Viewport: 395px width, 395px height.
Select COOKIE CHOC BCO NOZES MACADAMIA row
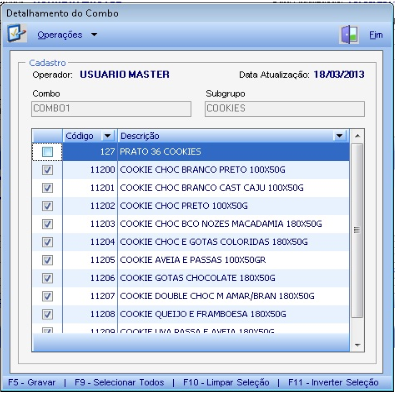[191, 224]
